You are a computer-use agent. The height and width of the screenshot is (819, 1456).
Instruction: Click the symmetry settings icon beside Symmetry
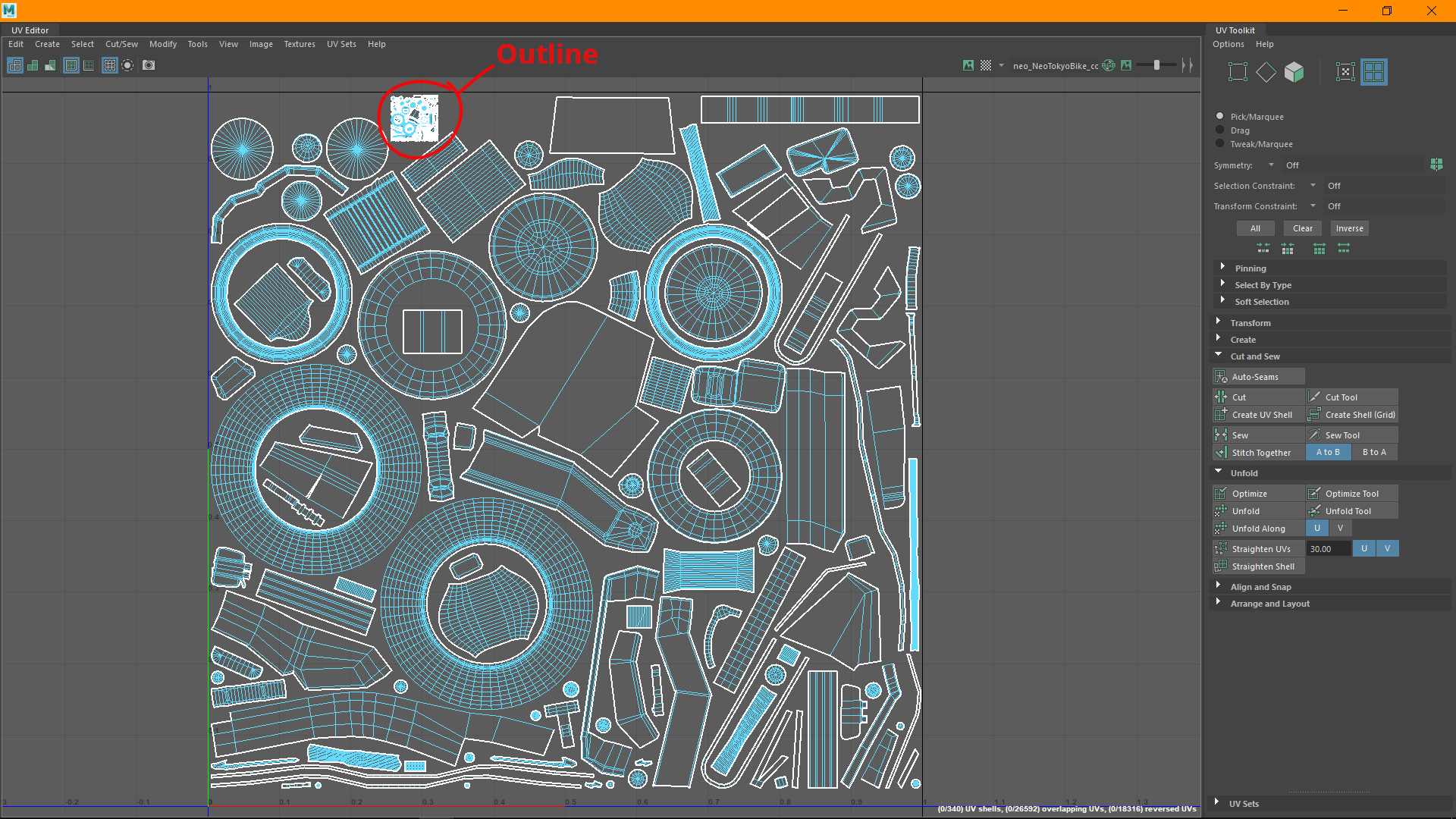[1436, 165]
